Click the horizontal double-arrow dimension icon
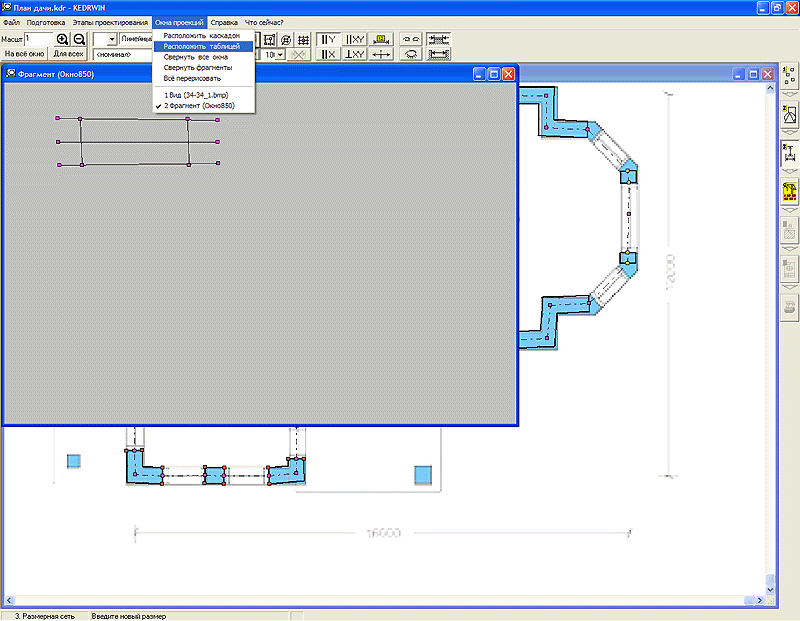 pyautogui.click(x=381, y=54)
